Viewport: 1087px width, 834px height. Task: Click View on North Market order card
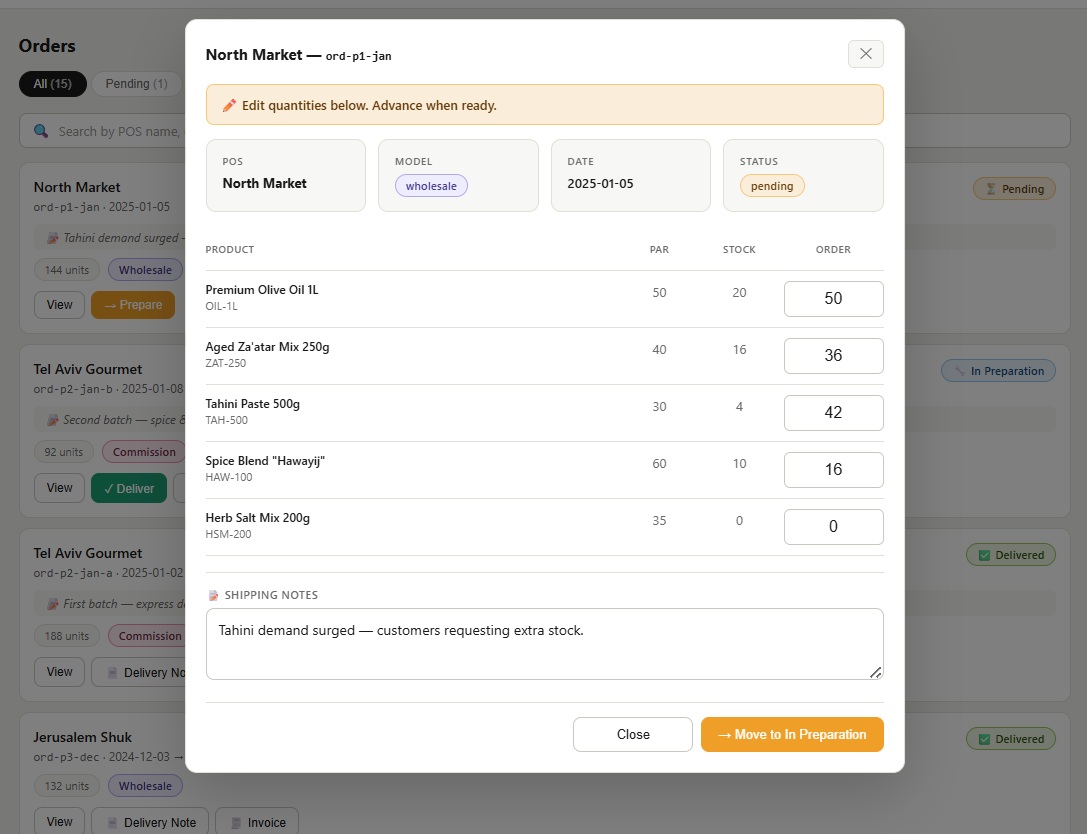[60, 305]
